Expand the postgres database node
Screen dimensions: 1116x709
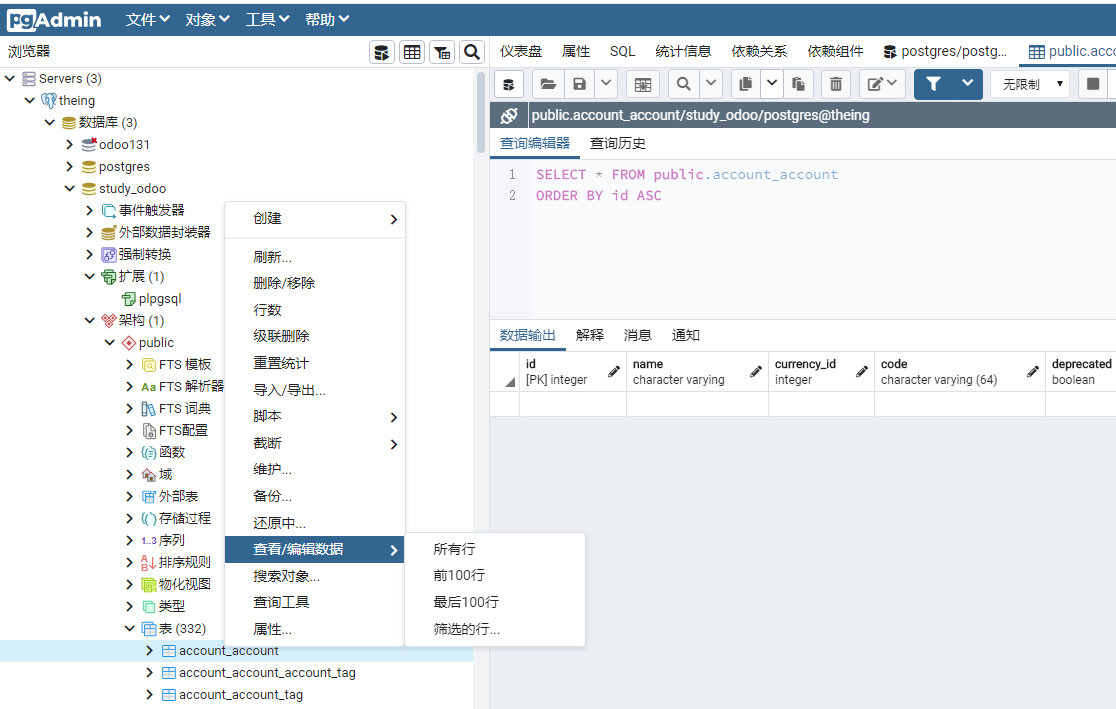click(70, 167)
